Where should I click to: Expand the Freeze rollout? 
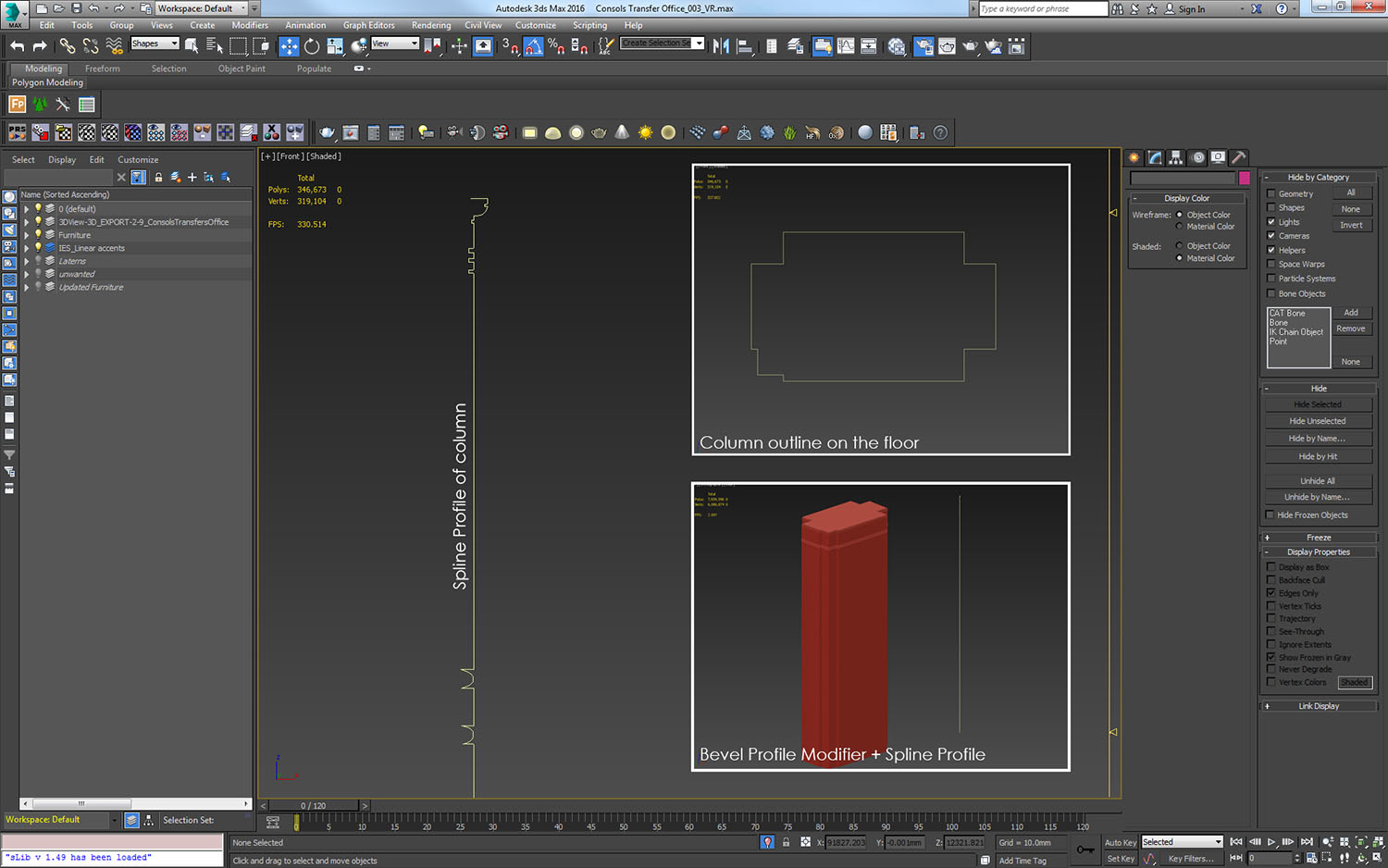point(1319,538)
